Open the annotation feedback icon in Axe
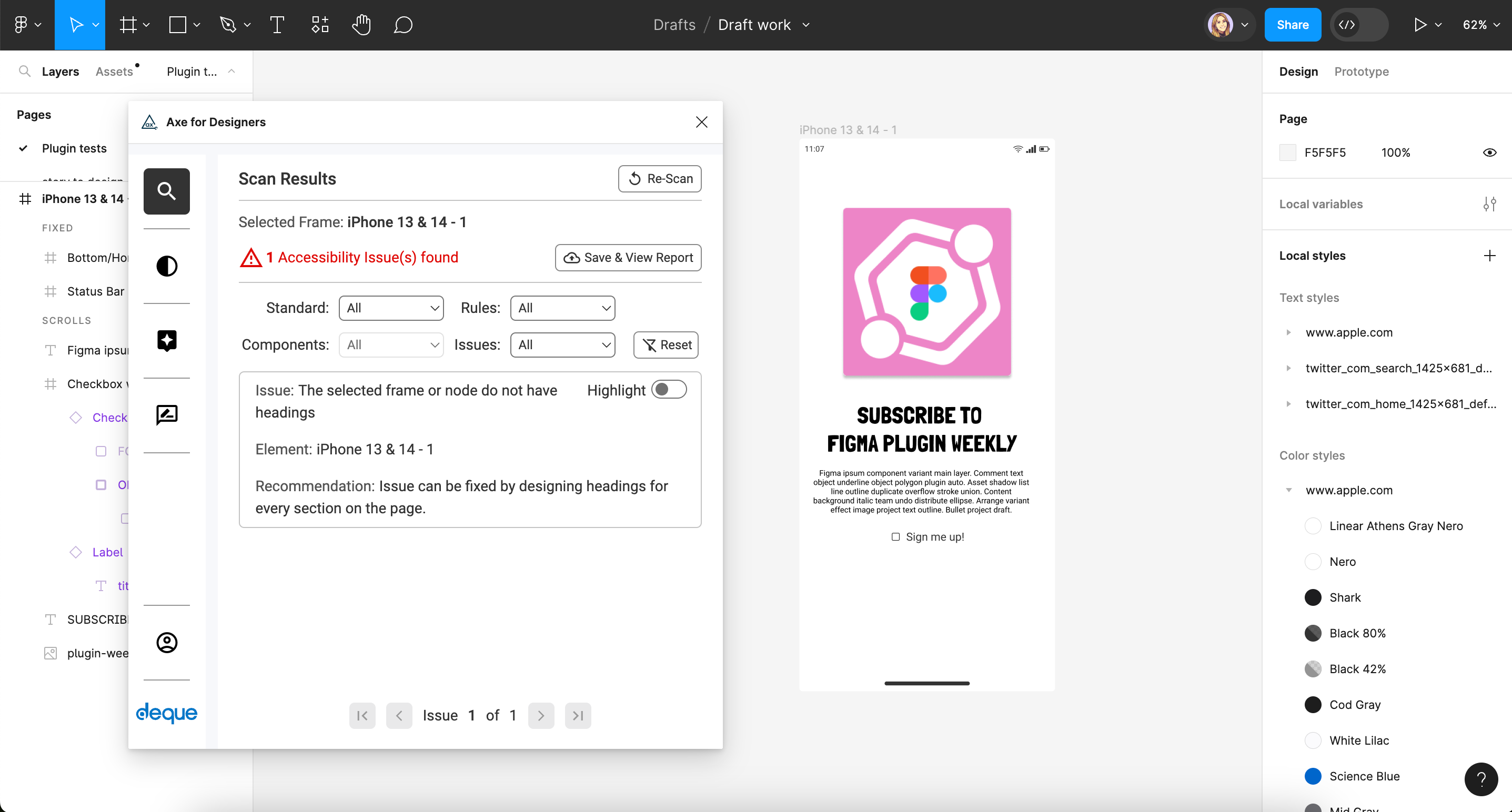The height and width of the screenshot is (812, 1512). [167, 415]
